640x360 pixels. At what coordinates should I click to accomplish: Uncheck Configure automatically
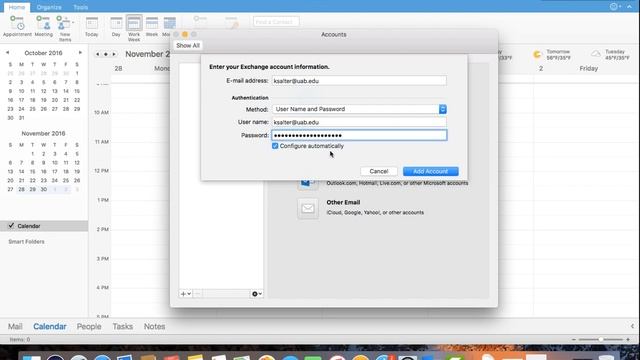pyautogui.click(x=275, y=146)
